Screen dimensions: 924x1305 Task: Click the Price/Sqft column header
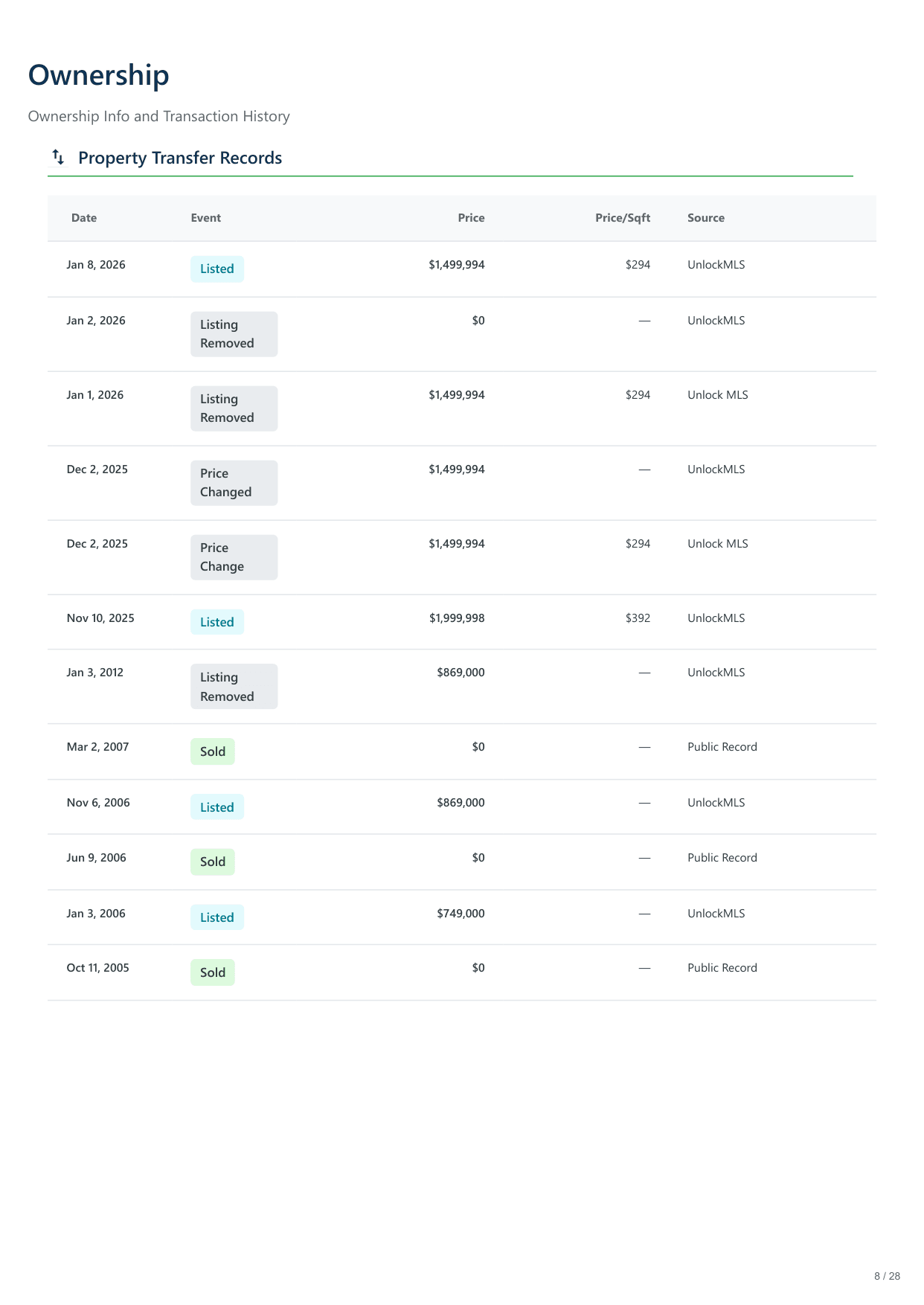tap(622, 218)
